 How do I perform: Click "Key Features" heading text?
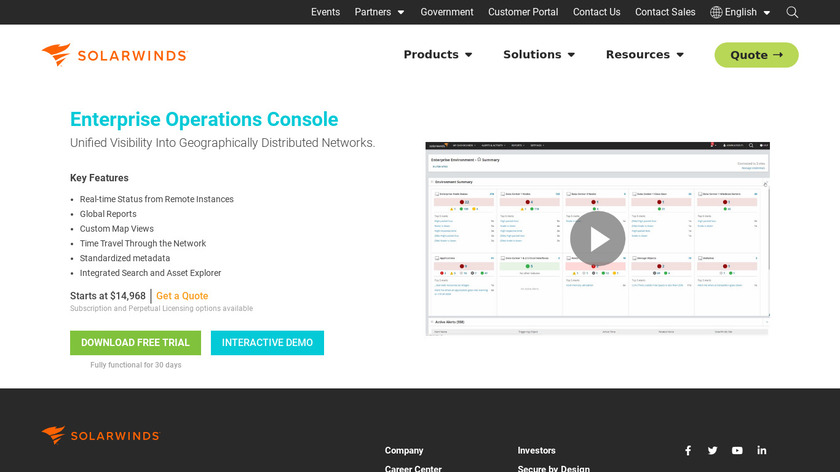point(99,178)
